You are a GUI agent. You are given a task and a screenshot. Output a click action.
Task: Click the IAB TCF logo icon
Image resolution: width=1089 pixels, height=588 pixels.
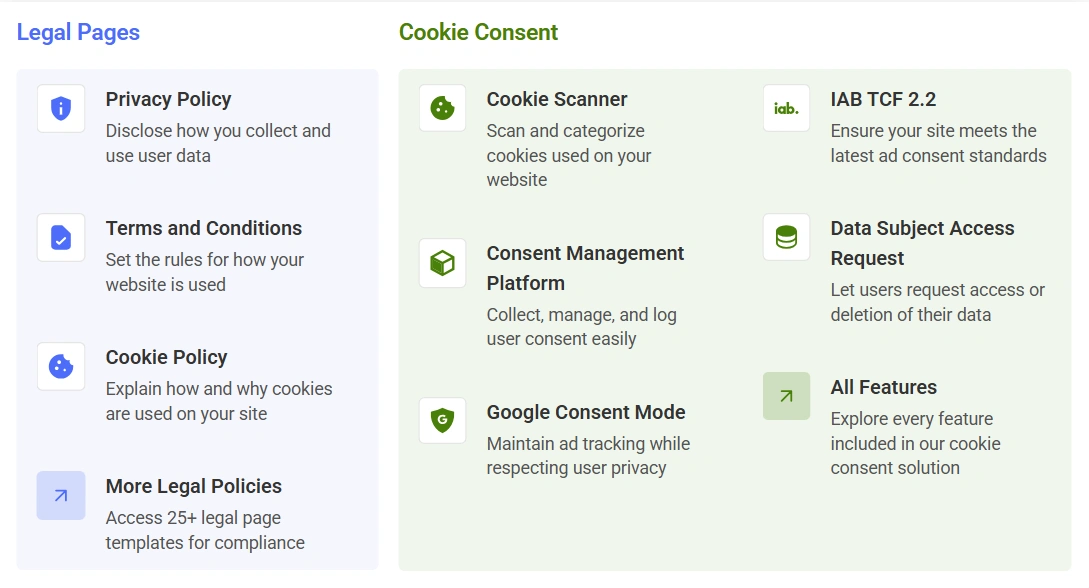pos(786,108)
